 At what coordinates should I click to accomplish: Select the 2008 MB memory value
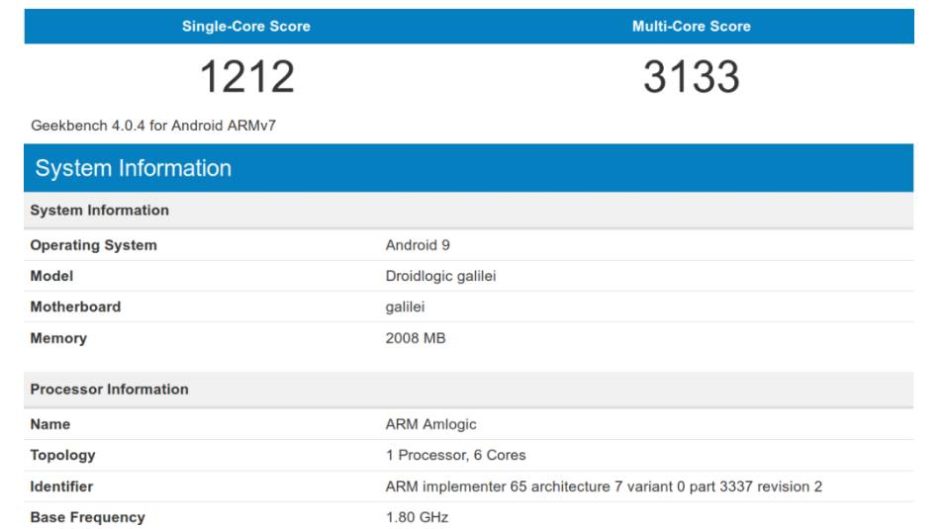tap(415, 338)
